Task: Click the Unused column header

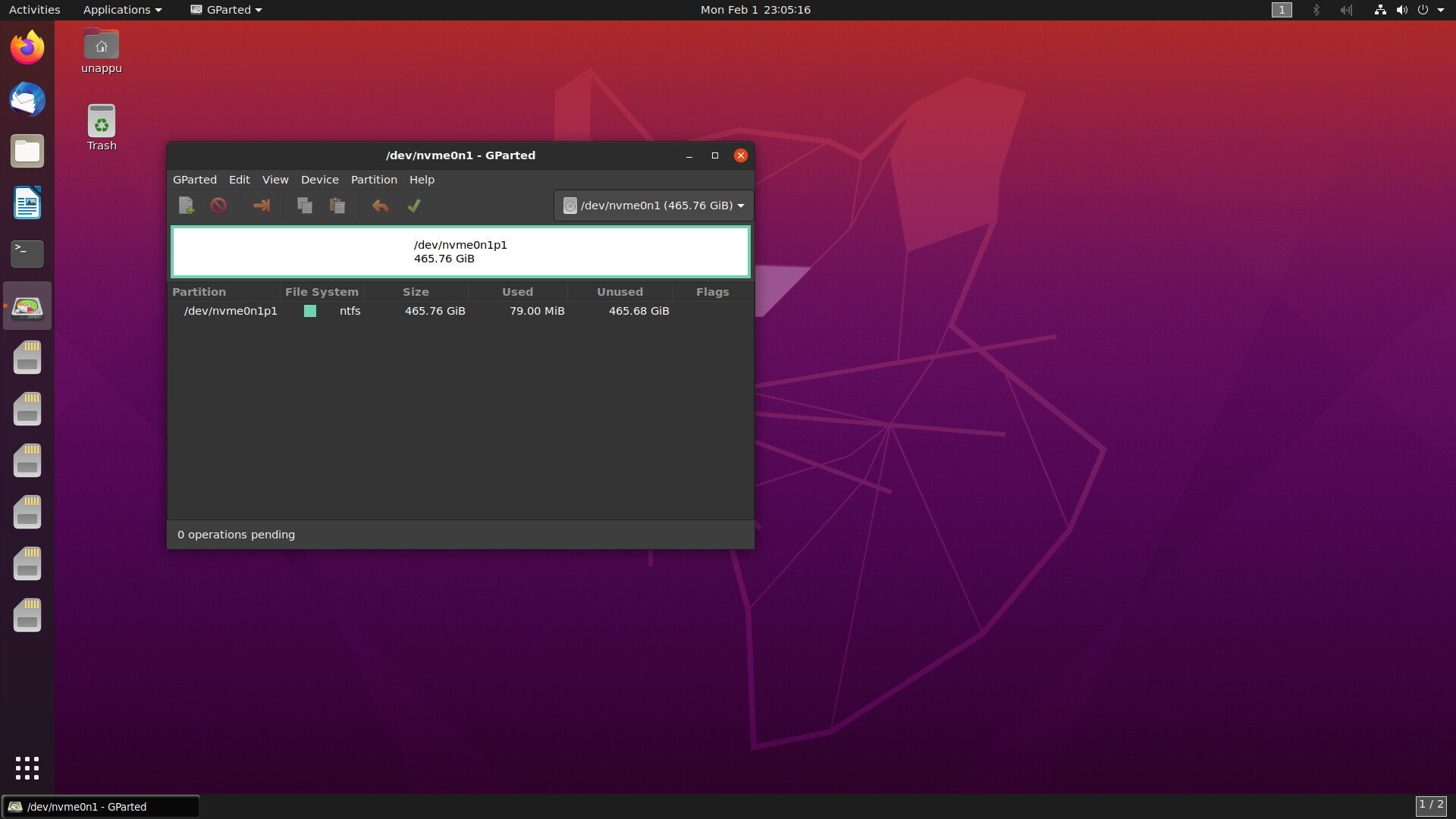Action: coord(620,292)
